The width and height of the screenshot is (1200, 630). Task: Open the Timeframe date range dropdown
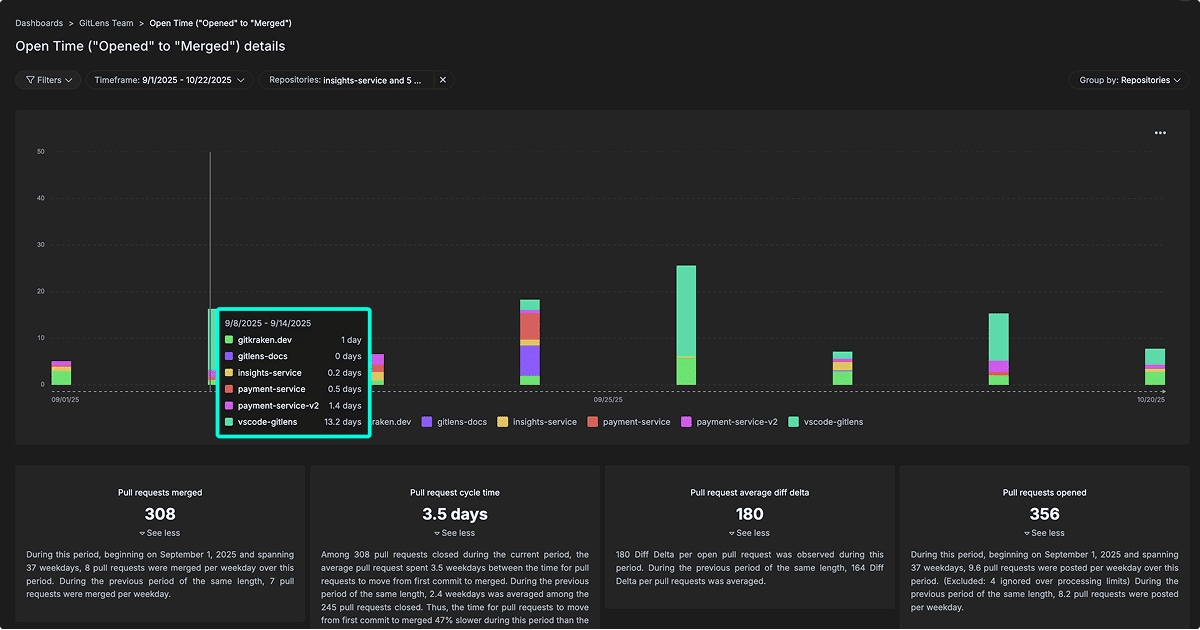(x=169, y=80)
